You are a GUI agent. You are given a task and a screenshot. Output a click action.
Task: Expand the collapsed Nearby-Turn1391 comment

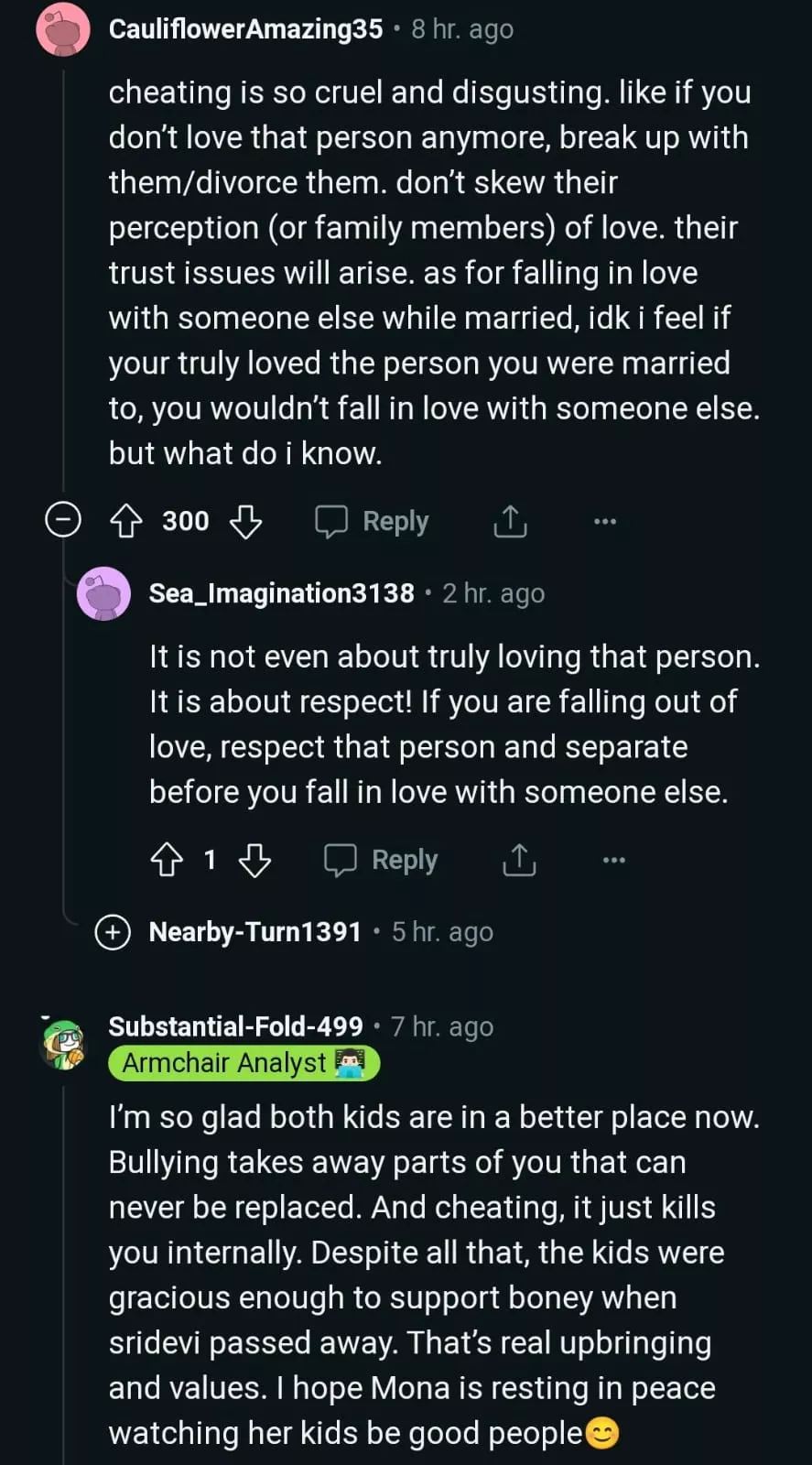tap(114, 932)
